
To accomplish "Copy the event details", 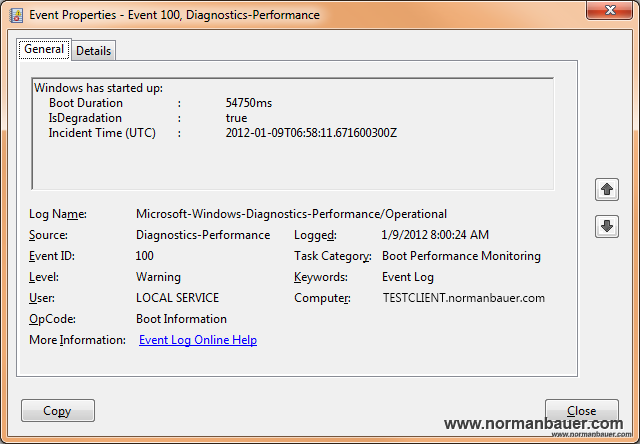I will [x=58, y=411].
